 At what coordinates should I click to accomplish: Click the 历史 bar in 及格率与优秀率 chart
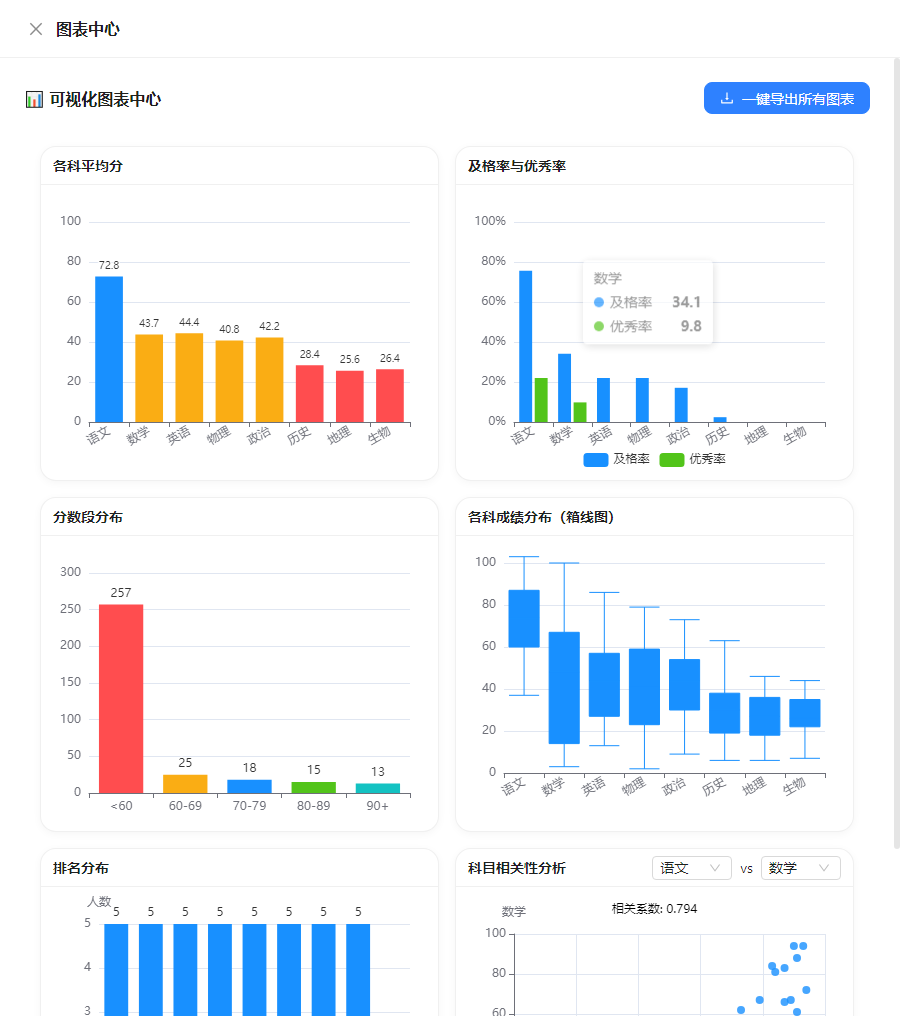[x=721, y=418]
